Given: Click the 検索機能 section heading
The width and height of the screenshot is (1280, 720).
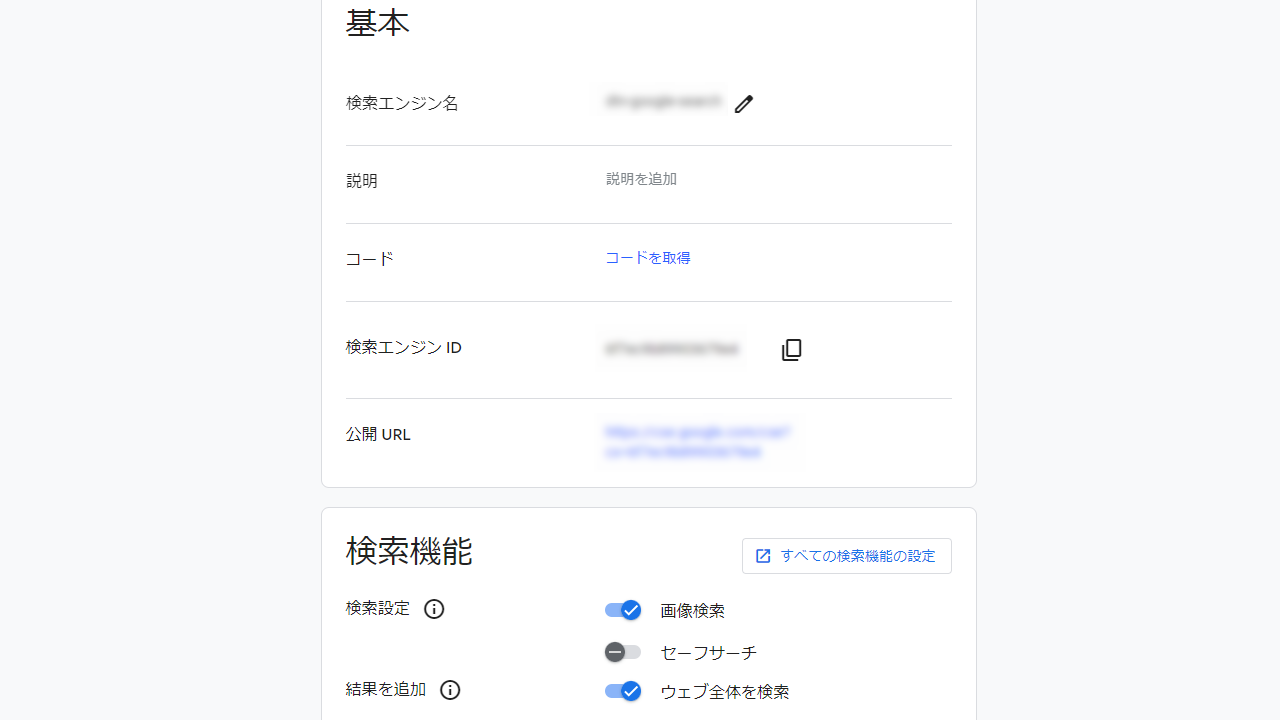Looking at the screenshot, I should 409,551.
